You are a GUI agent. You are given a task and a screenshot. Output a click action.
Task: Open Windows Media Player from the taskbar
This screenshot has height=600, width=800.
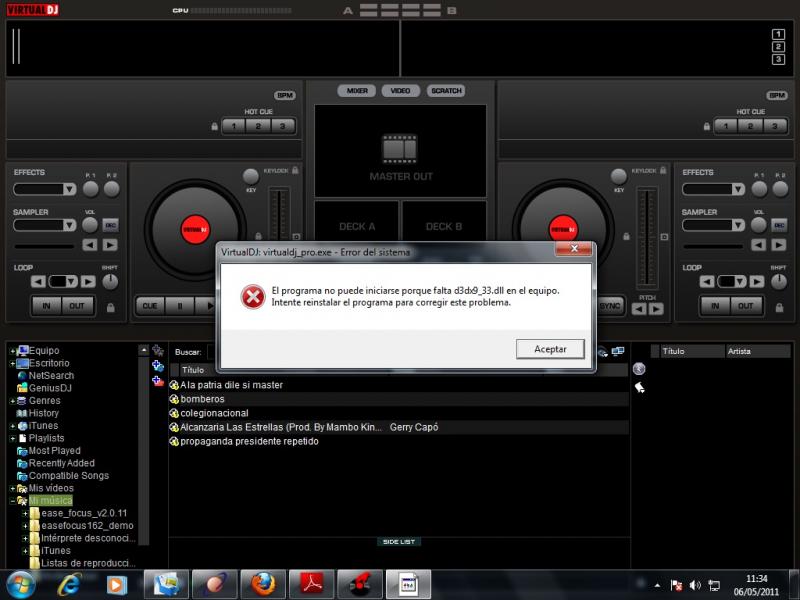tap(116, 585)
